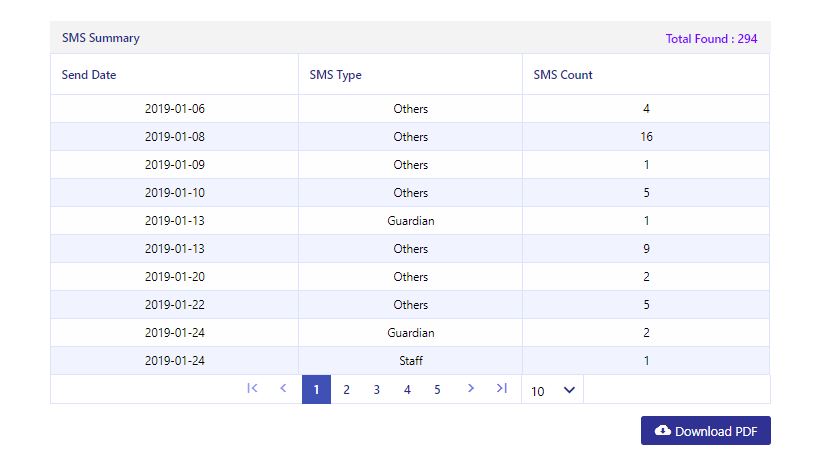
Task: Click SMS count 4 cell
Action: pos(646,109)
